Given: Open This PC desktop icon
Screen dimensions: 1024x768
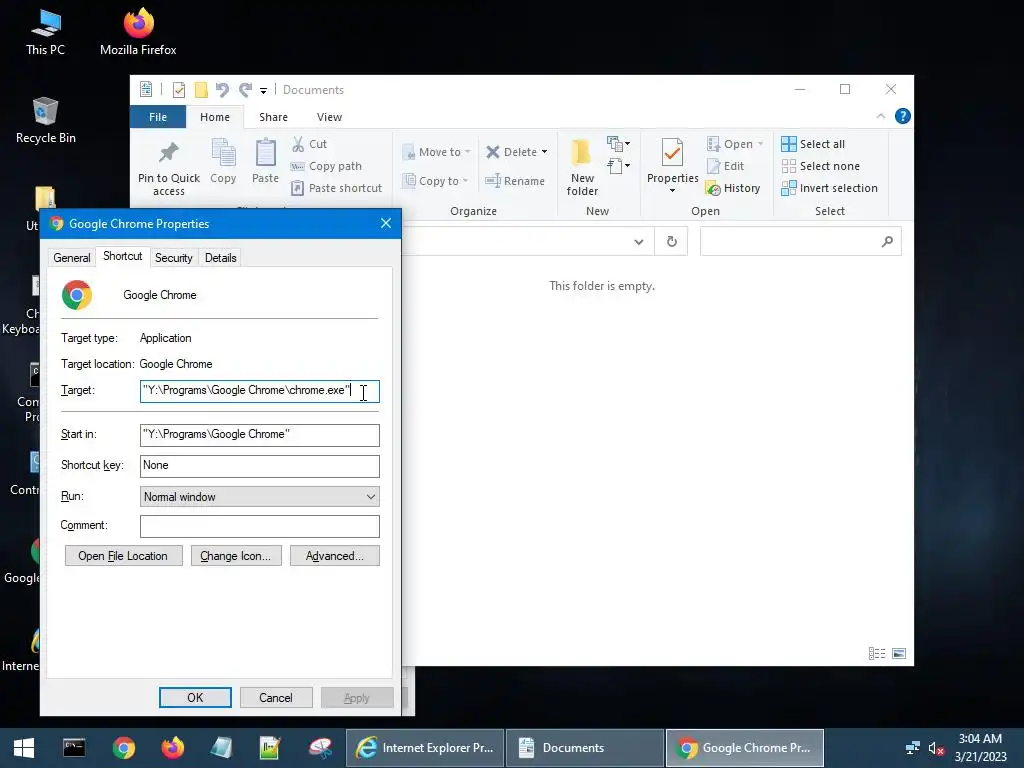Looking at the screenshot, I should tap(45, 31).
